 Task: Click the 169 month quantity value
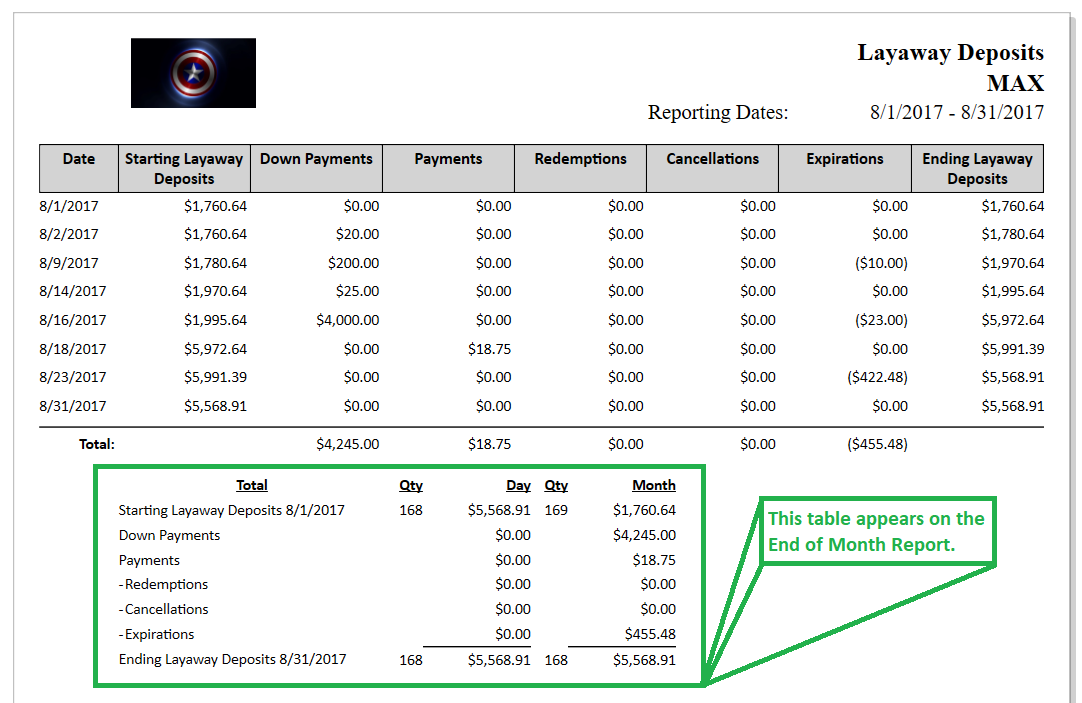[556, 511]
